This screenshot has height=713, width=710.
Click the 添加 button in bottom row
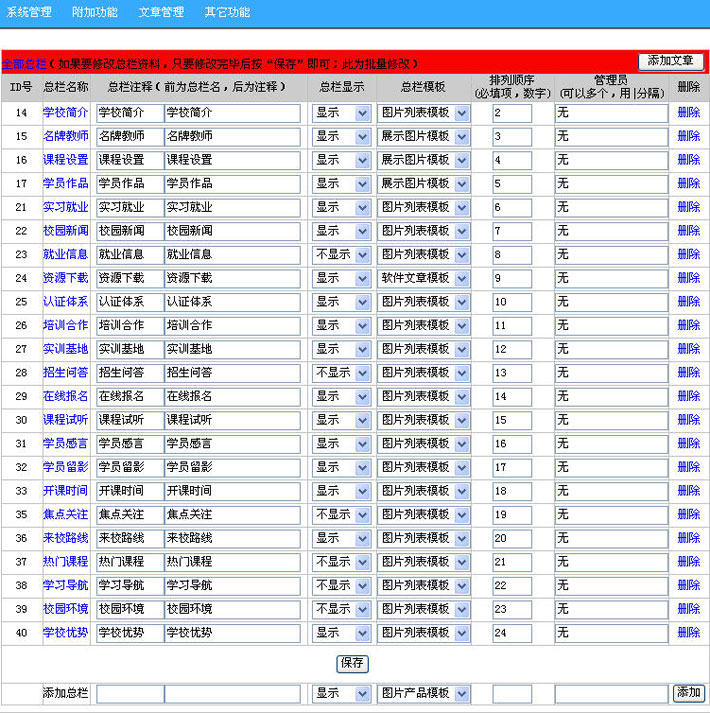point(689,693)
